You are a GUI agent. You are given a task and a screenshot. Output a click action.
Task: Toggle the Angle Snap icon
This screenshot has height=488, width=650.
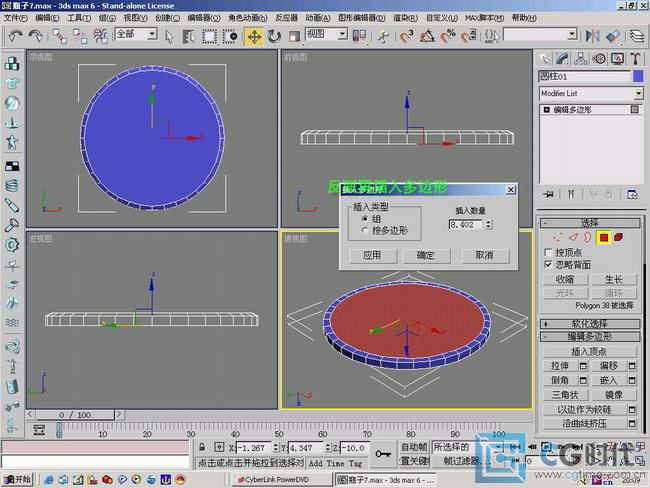point(427,36)
